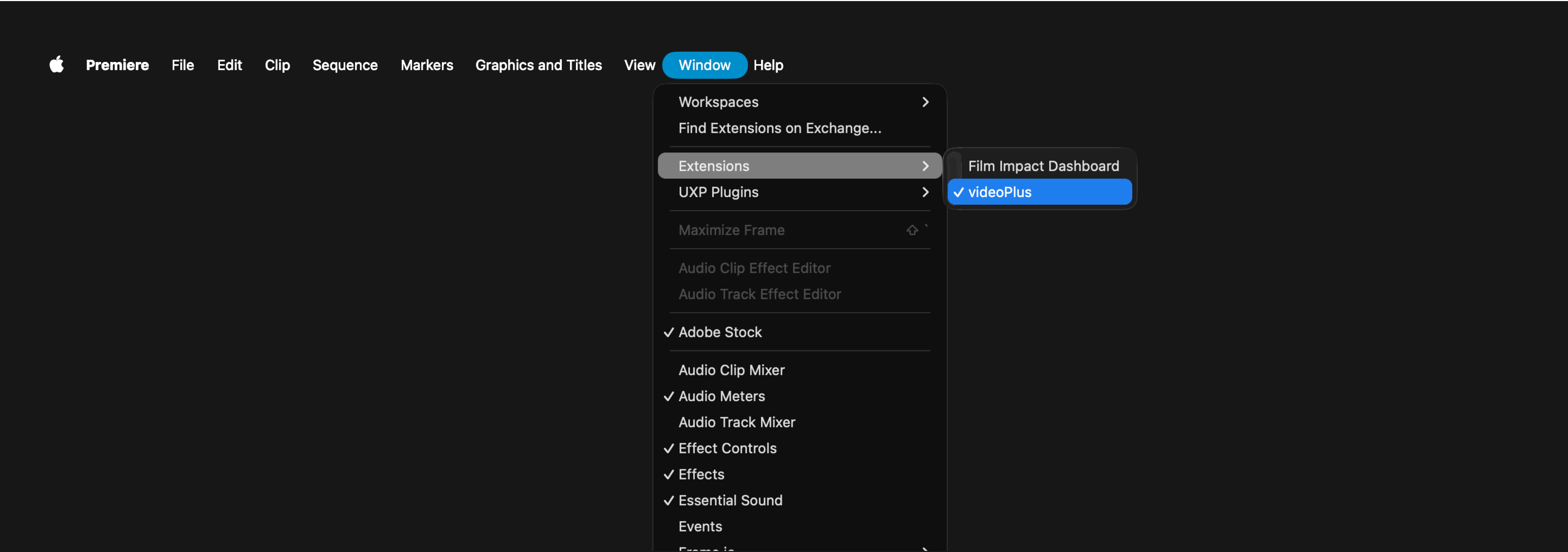Expand the UXP Plugins submenu

[800, 192]
